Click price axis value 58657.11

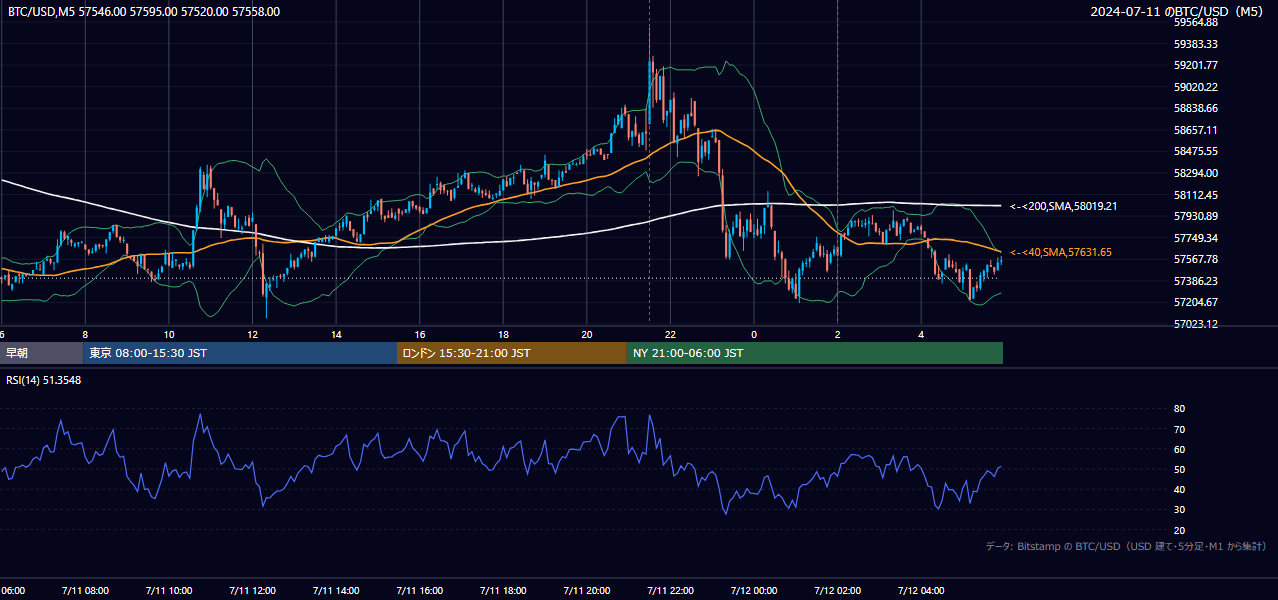pyautogui.click(x=1195, y=130)
